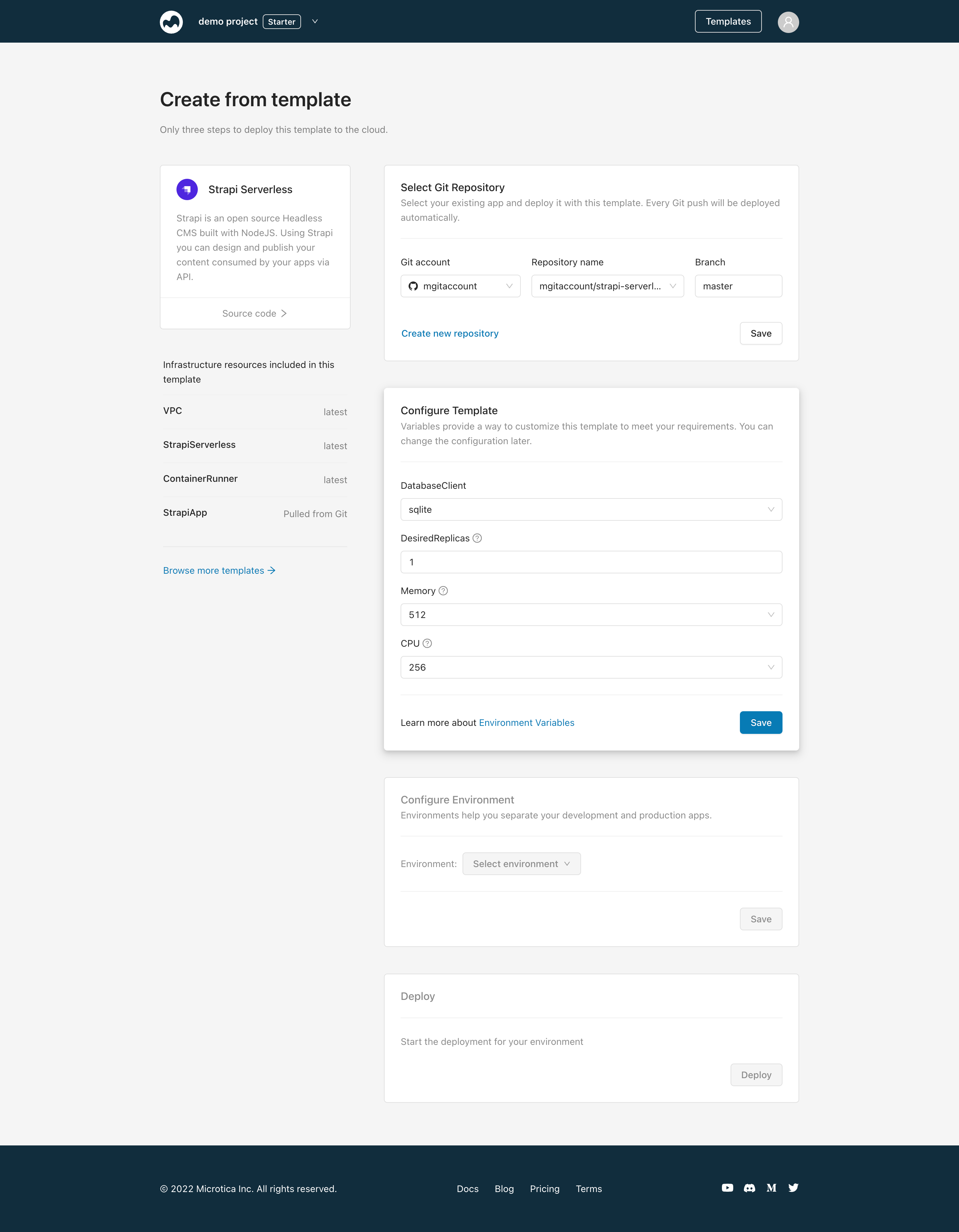Image resolution: width=959 pixels, height=1232 pixels.
Task: Open the Terms footer link
Action: pyautogui.click(x=589, y=1189)
